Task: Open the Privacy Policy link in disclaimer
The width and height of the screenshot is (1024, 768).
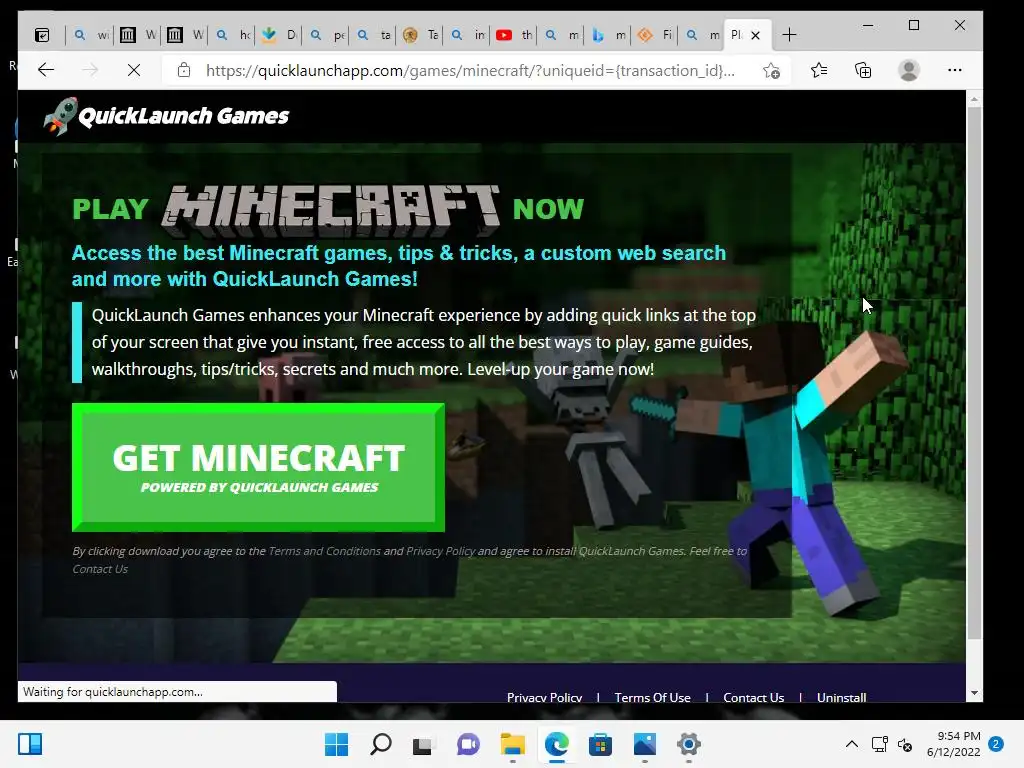Action: [441, 551]
